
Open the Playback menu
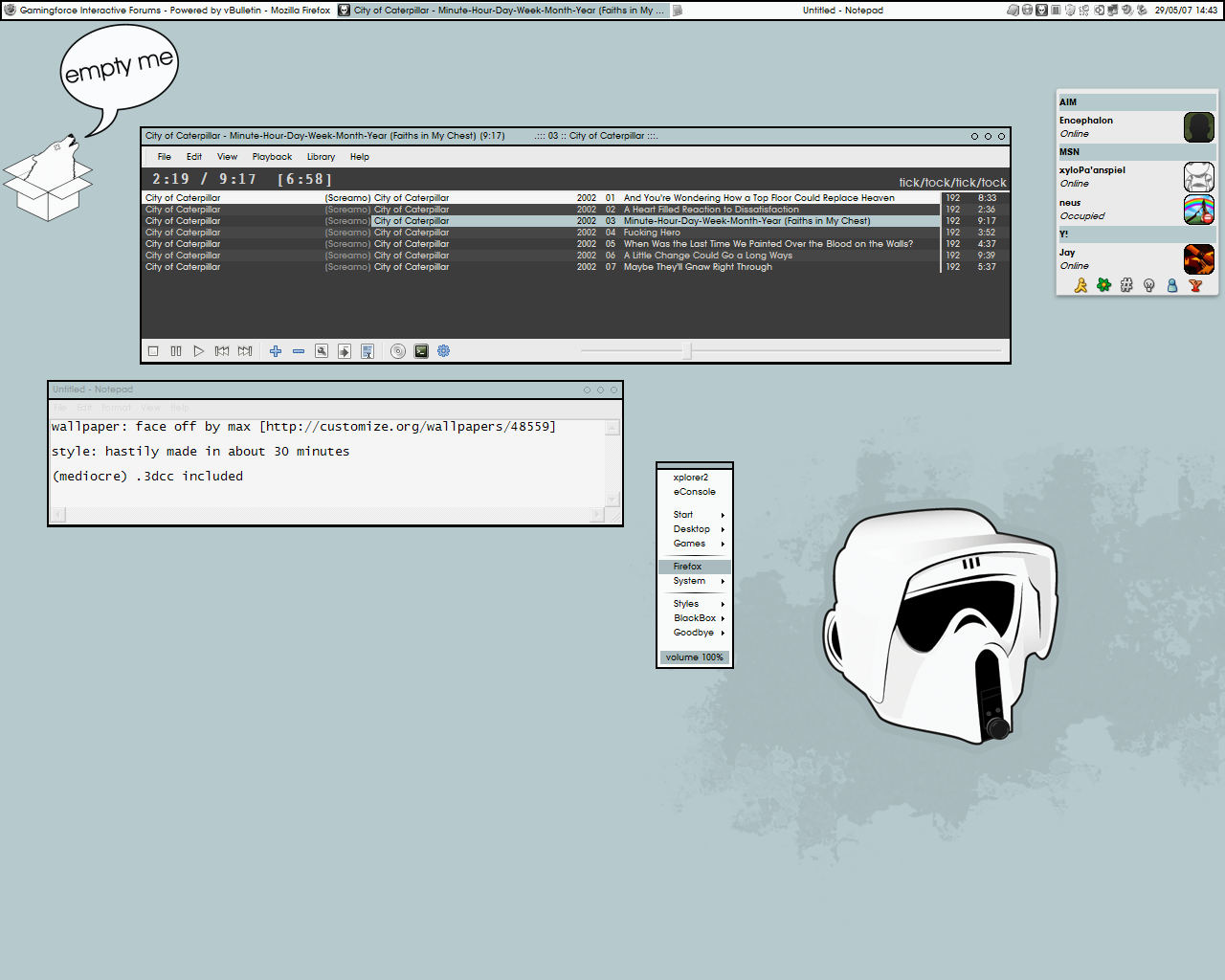[272, 157]
